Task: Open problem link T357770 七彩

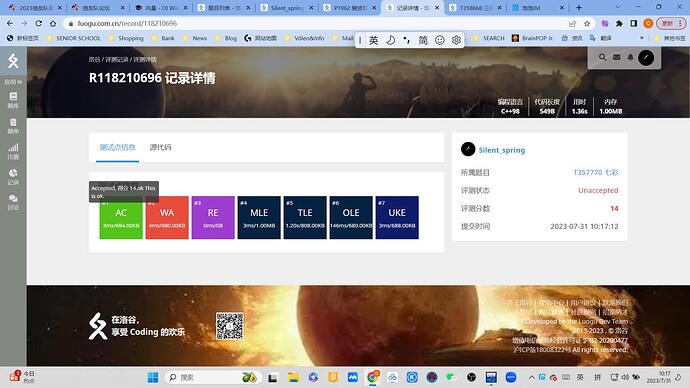Action: point(596,172)
